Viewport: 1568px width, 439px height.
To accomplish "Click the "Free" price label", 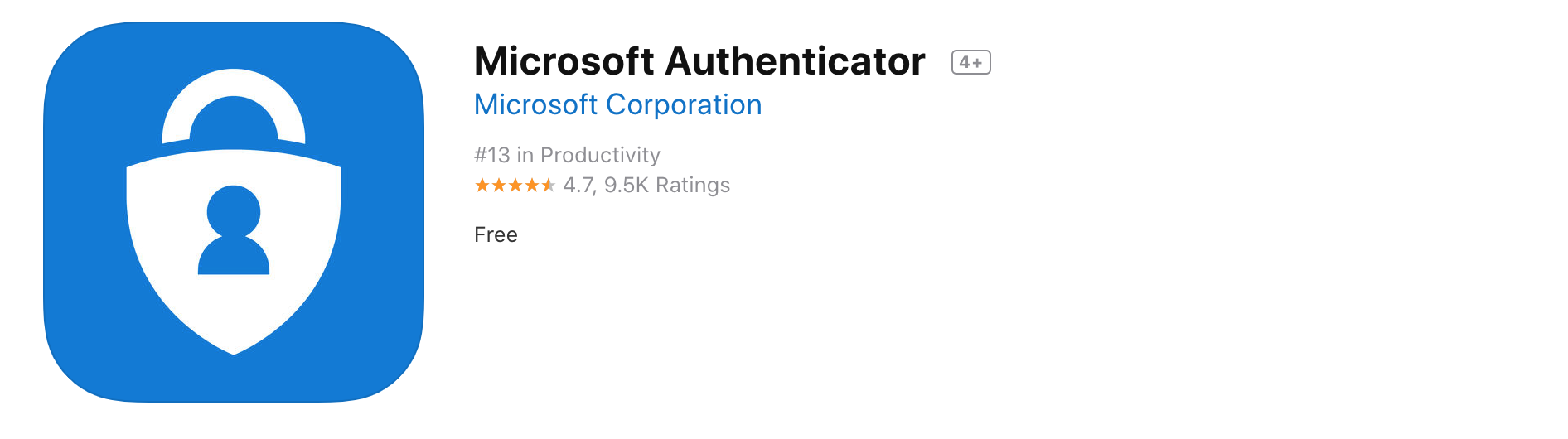I will (x=496, y=235).
